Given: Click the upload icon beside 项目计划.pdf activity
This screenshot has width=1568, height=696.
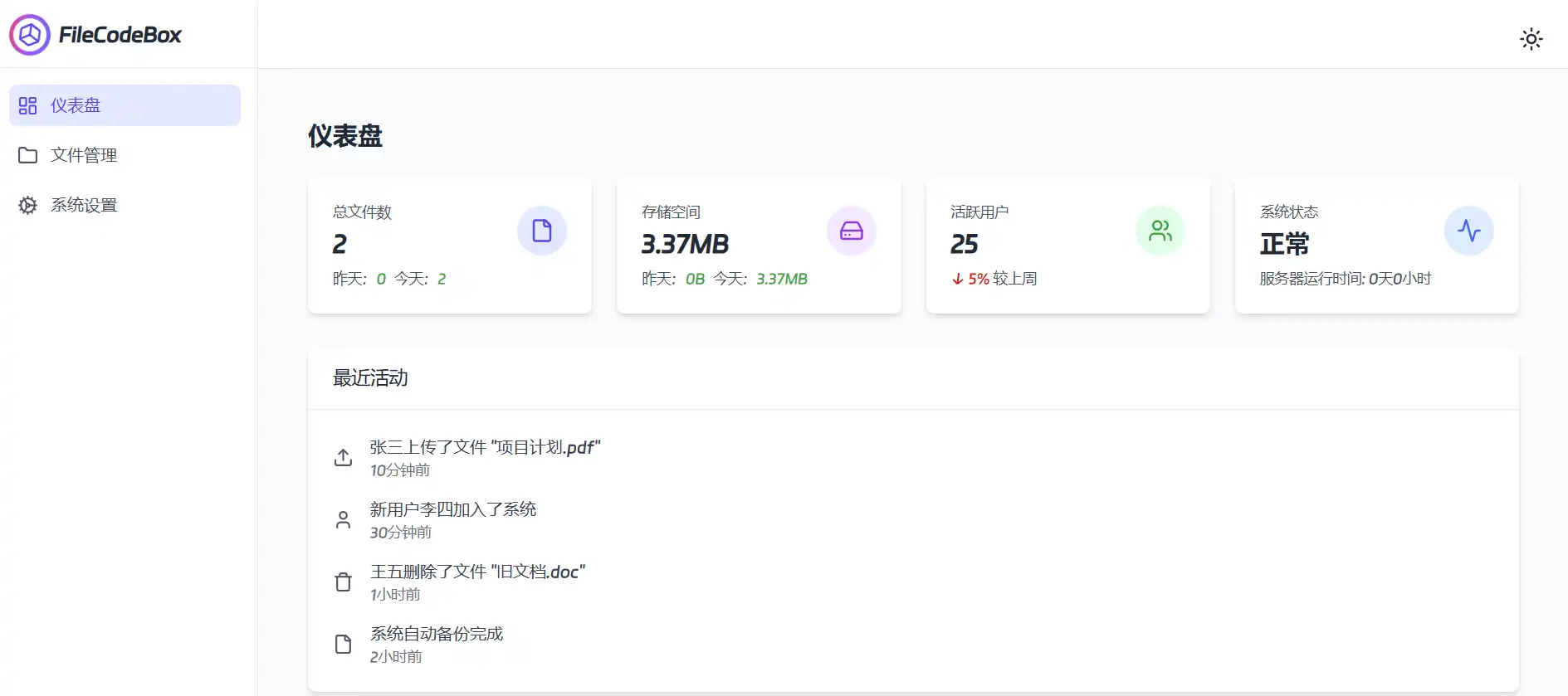Looking at the screenshot, I should coord(343,457).
